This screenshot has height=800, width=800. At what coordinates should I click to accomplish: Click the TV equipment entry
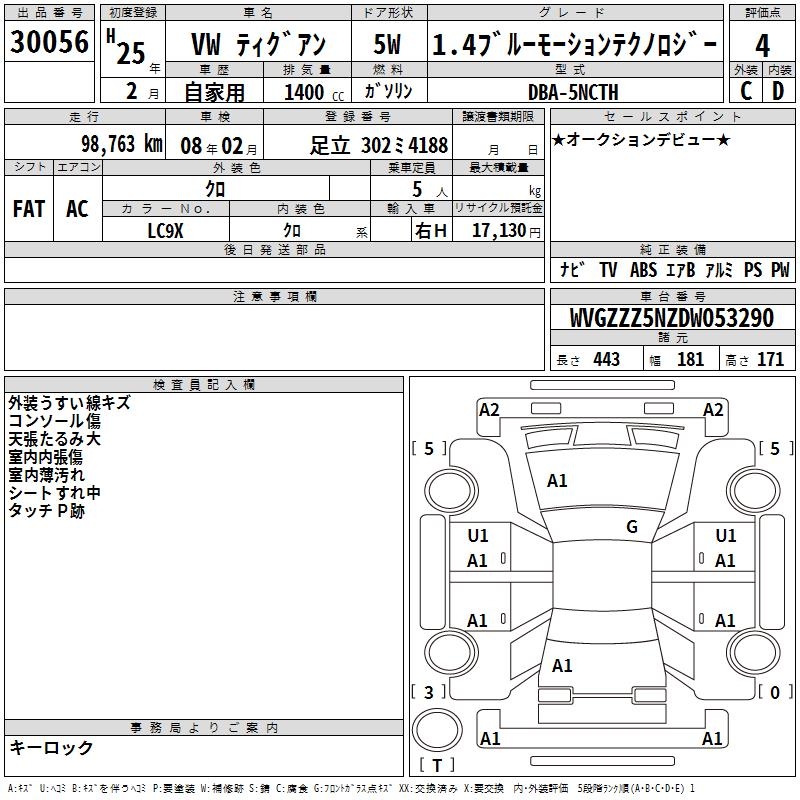coord(608,269)
